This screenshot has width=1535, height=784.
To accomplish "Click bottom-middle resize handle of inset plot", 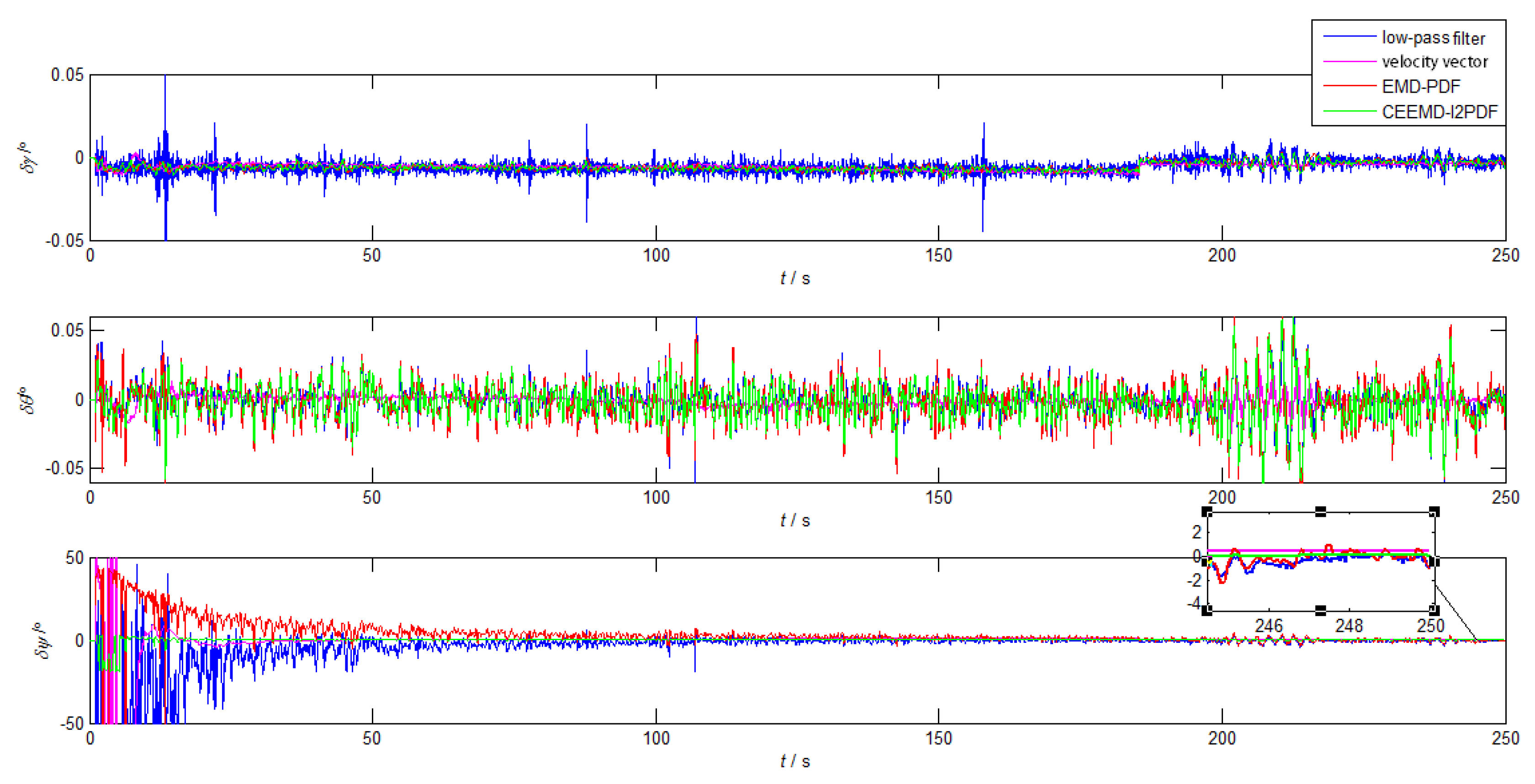I will click(x=1320, y=610).
